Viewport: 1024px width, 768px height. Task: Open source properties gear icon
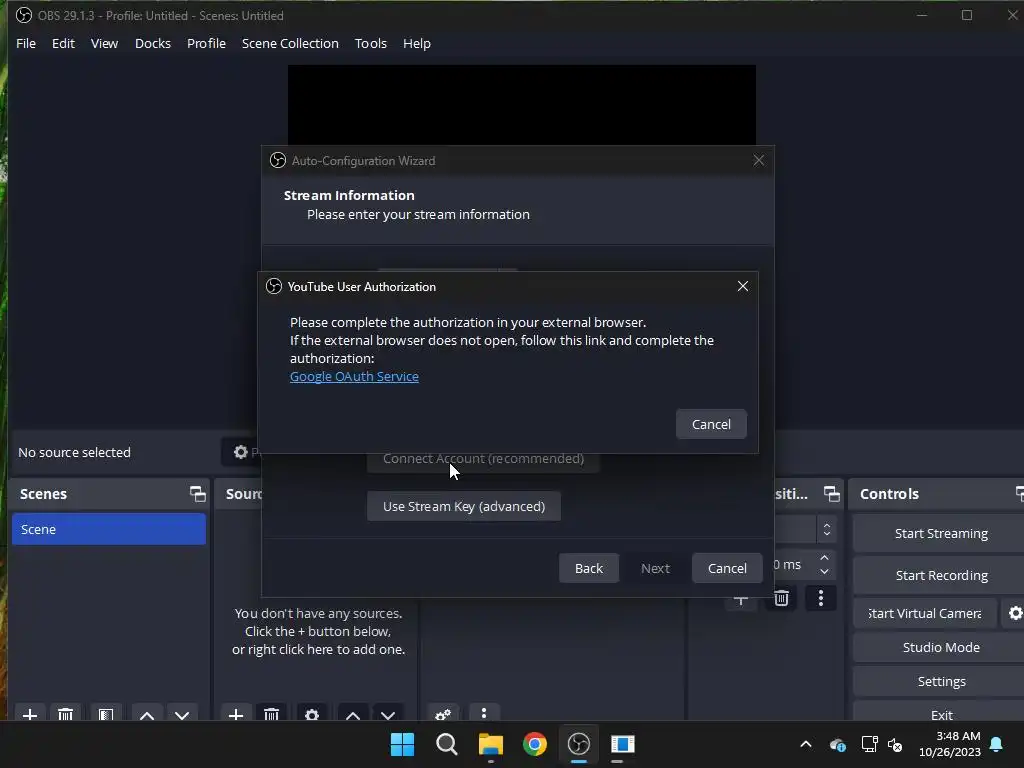click(312, 714)
